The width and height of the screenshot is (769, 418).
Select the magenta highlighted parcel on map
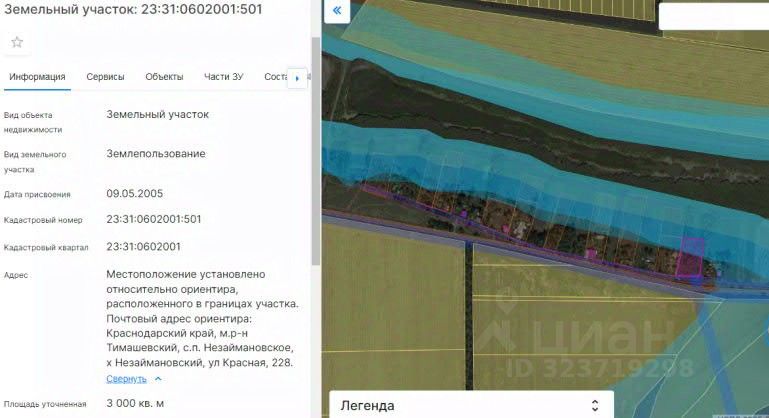[691, 258]
